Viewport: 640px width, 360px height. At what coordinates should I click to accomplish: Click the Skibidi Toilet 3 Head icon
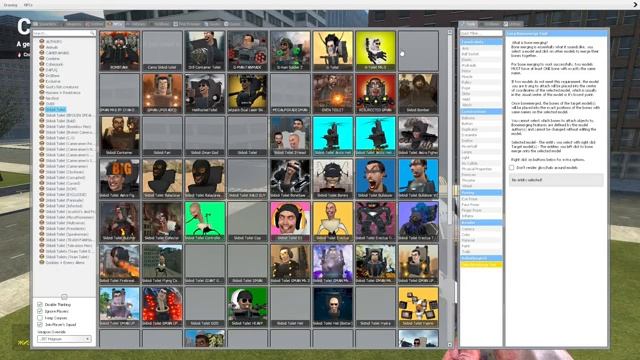[x=290, y=136]
